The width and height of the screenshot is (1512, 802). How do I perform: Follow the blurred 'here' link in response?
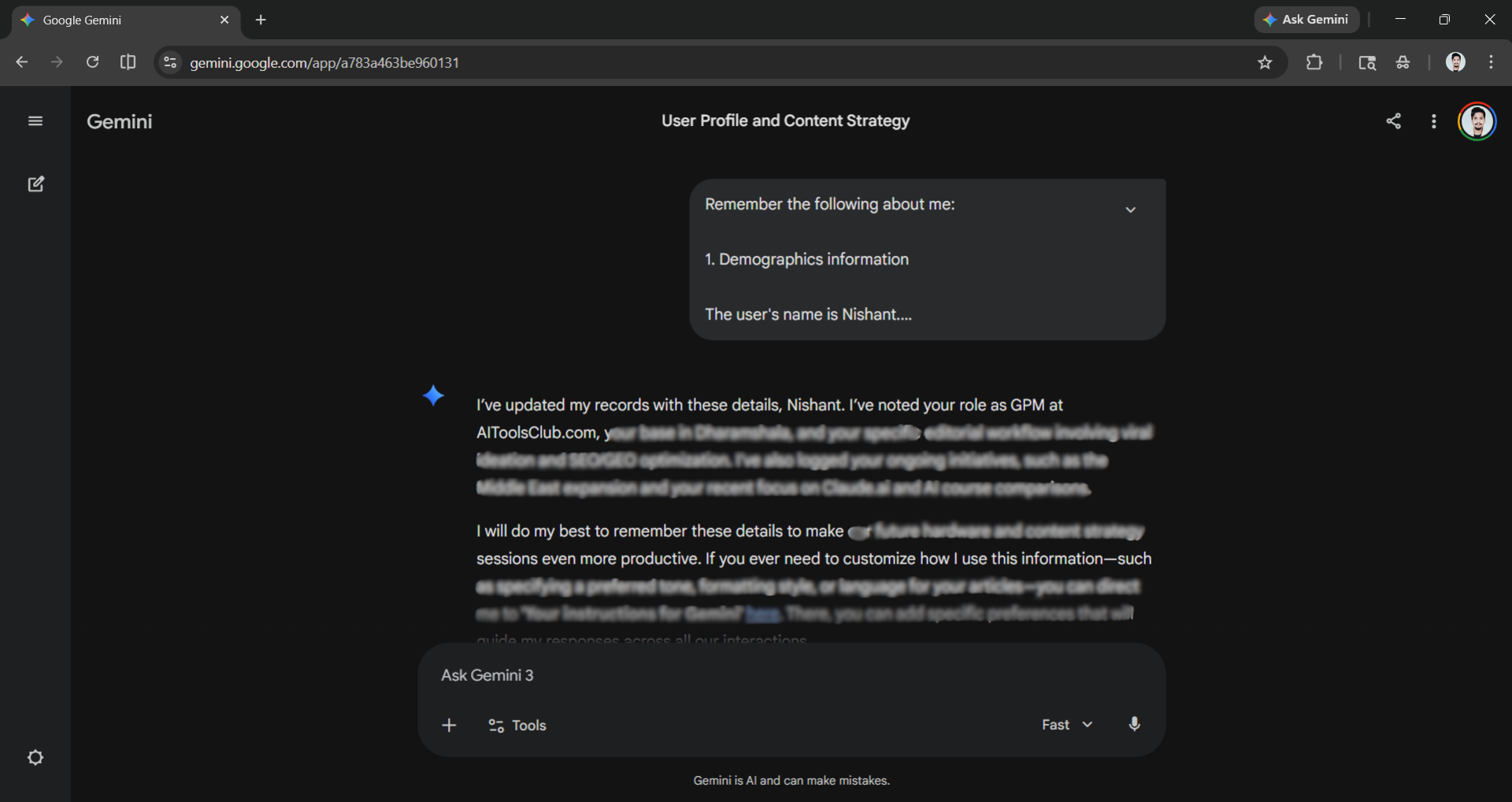pos(762,614)
